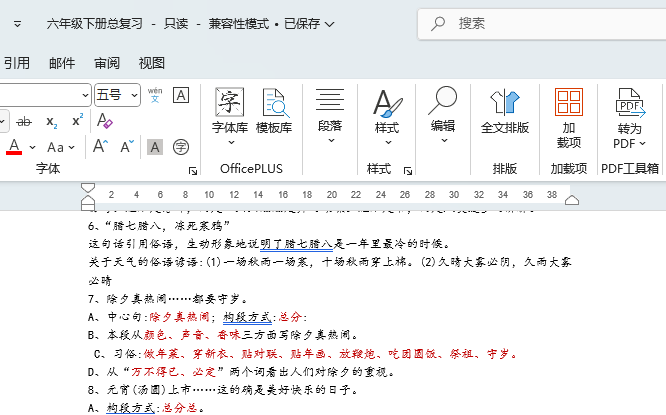This screenshot has height=415, width=666.
Task: Open the 模板库 template library
Action: point(274,111)
